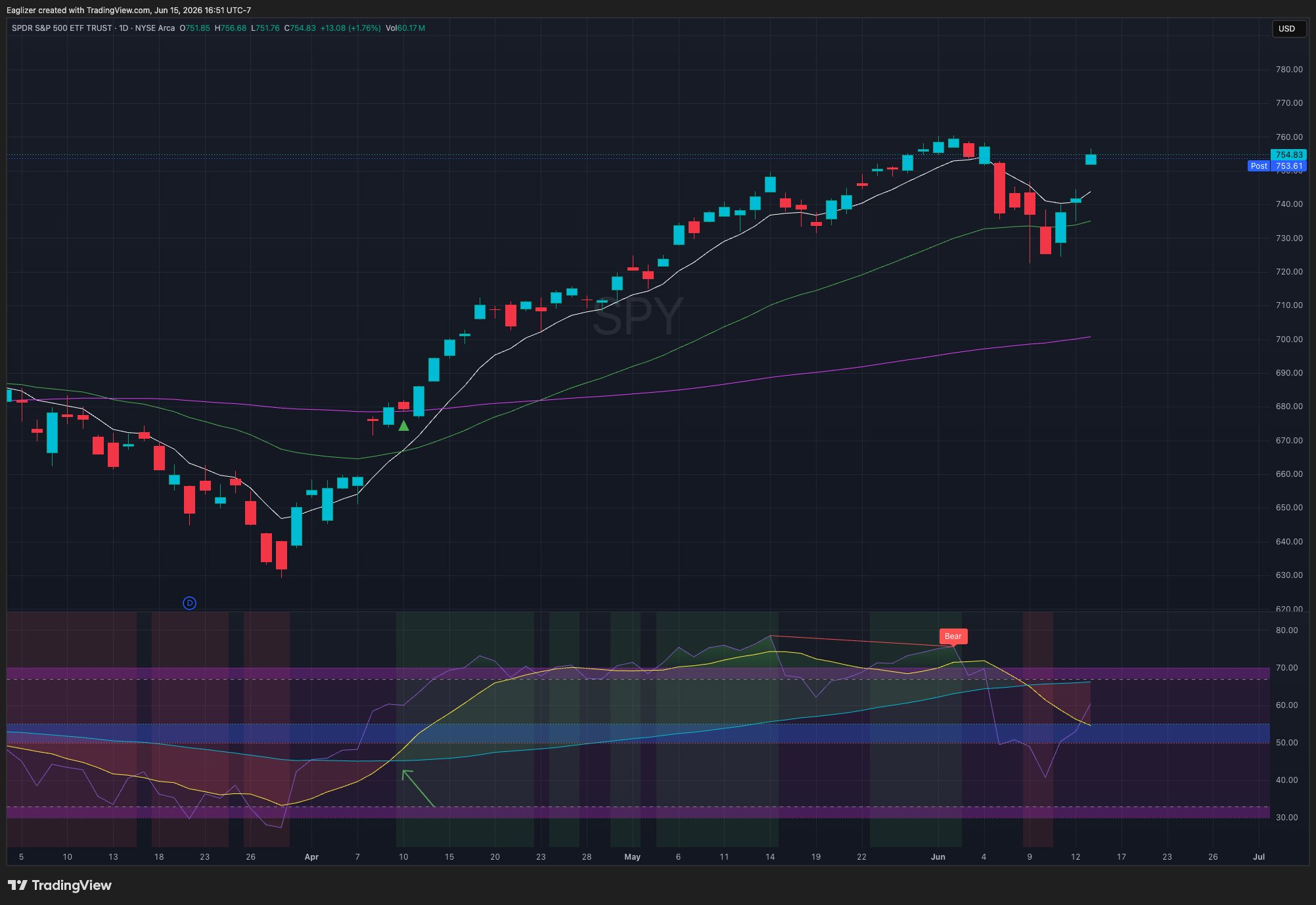The image size is (1316, 905).
Task: Click the 'May' label on the time axis
Action: click(x=632, y=856)
